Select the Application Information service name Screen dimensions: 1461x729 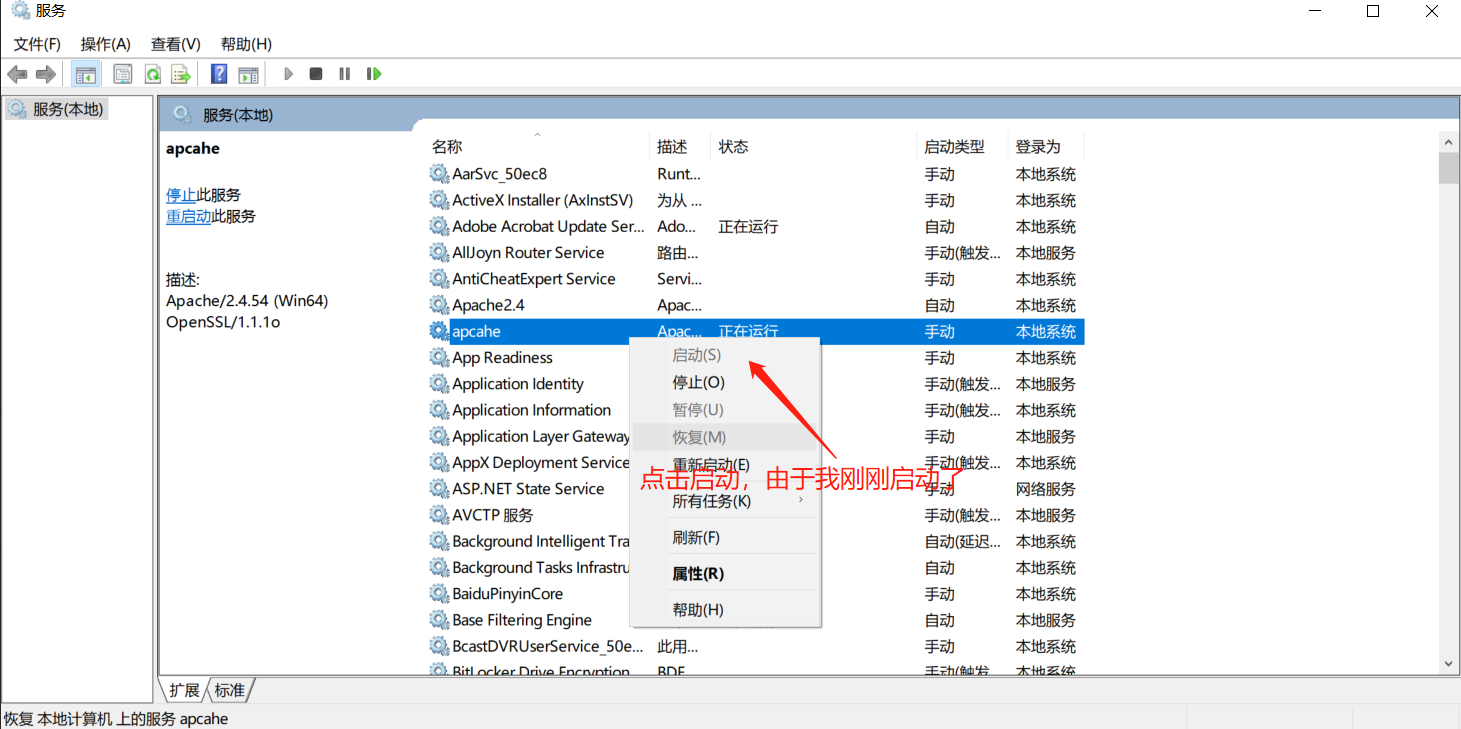coord(532,410)
